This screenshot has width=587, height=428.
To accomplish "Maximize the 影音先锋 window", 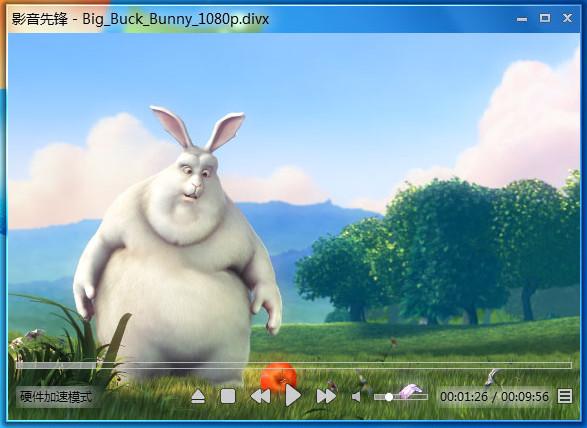I will [545, 18].
